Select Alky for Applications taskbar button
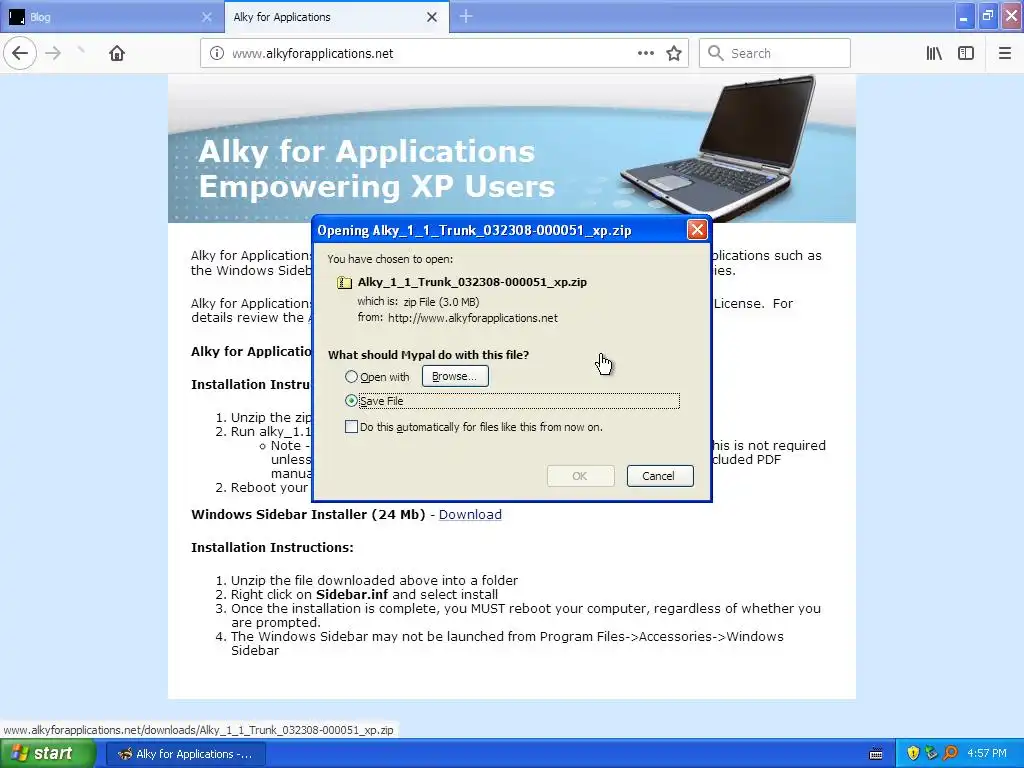Viewport: 1024px width, 768px height. [x=185, y=754]
